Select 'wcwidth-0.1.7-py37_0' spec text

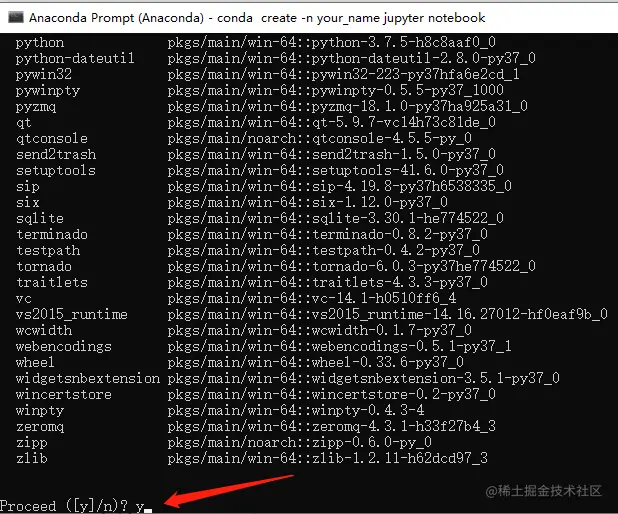point(392,330)
